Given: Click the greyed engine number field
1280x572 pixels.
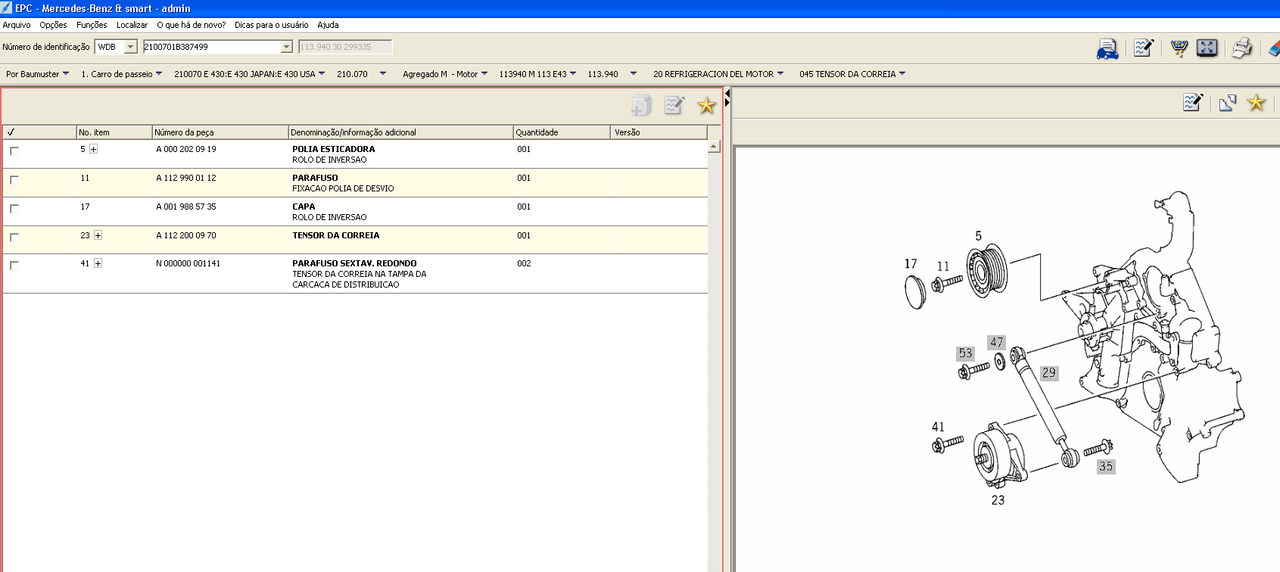Looking at the screenshot, I should 345,47.
